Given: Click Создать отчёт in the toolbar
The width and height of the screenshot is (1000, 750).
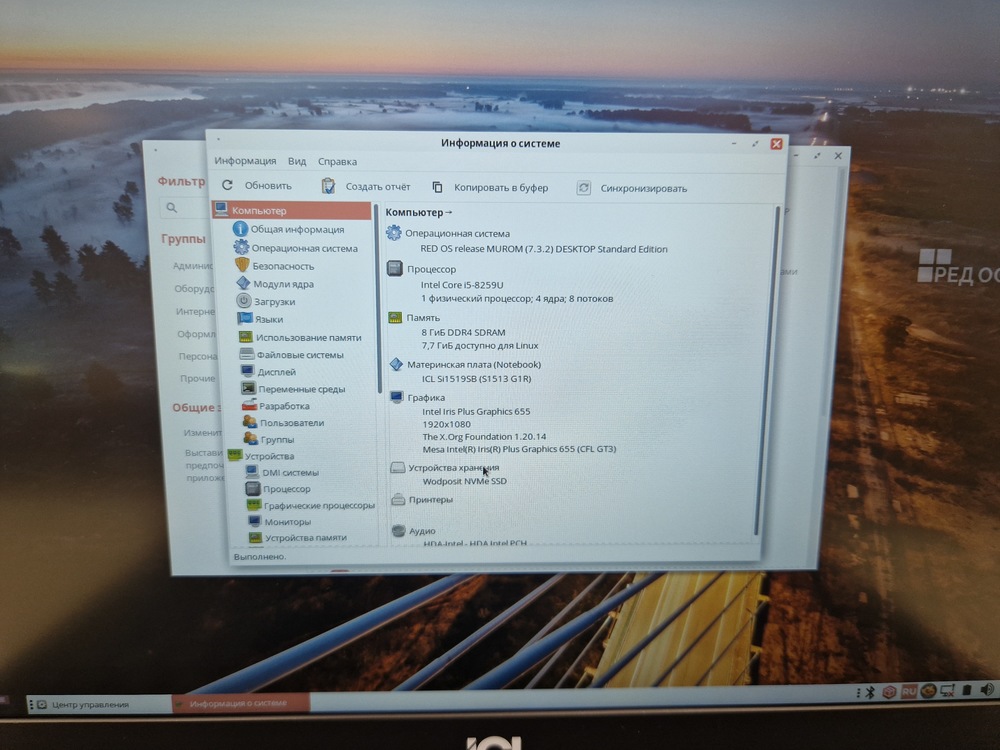Looking at the screenshot, I should (366, 186).
